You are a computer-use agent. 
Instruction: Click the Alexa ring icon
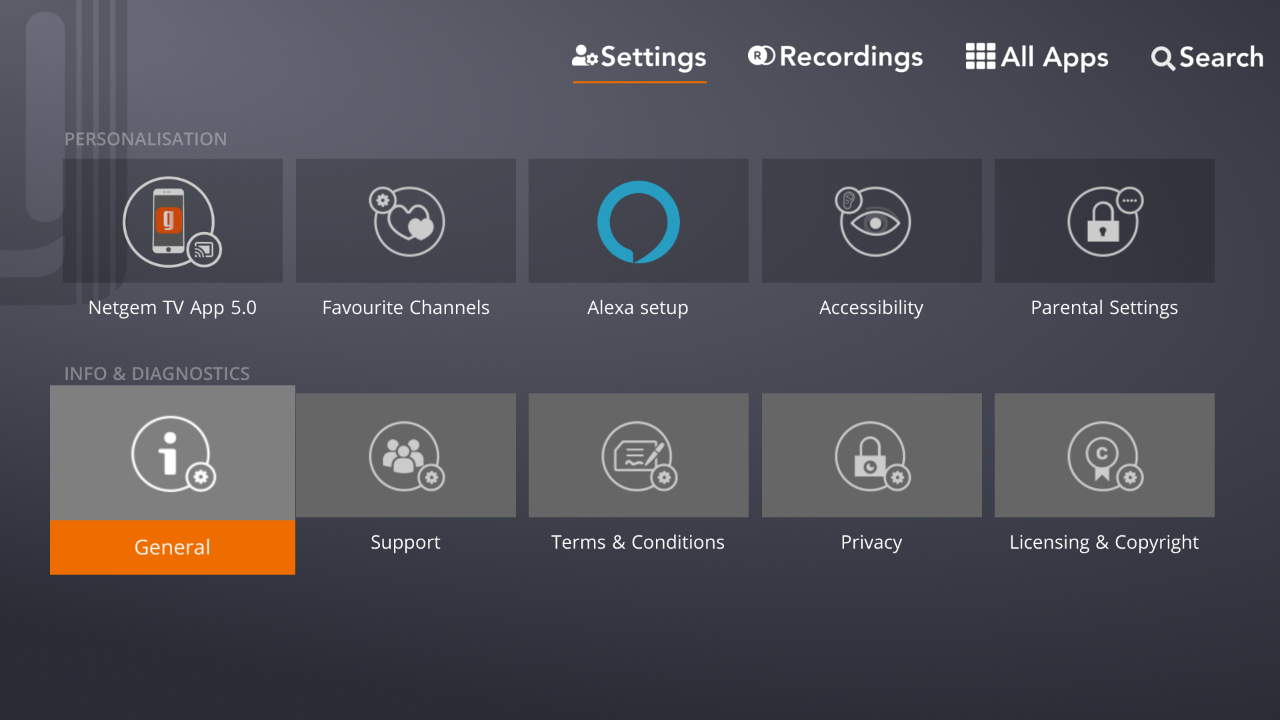coord(639,221)
